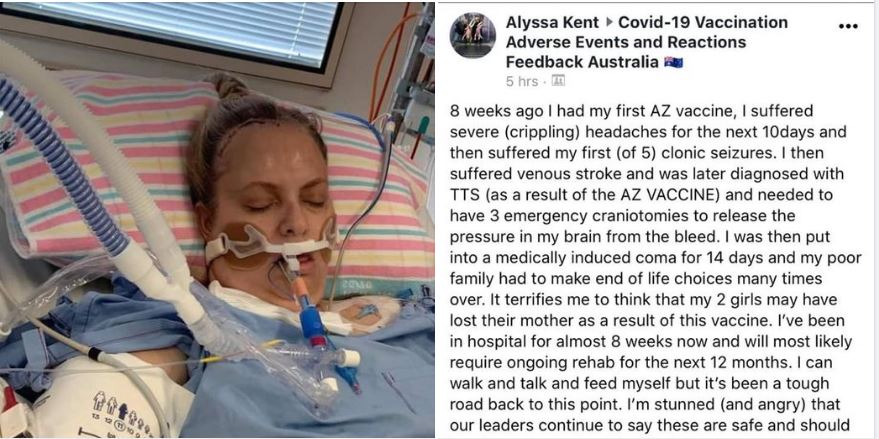
Task: Click the abbreviation TTS in the post text
Action: (464, 195)
